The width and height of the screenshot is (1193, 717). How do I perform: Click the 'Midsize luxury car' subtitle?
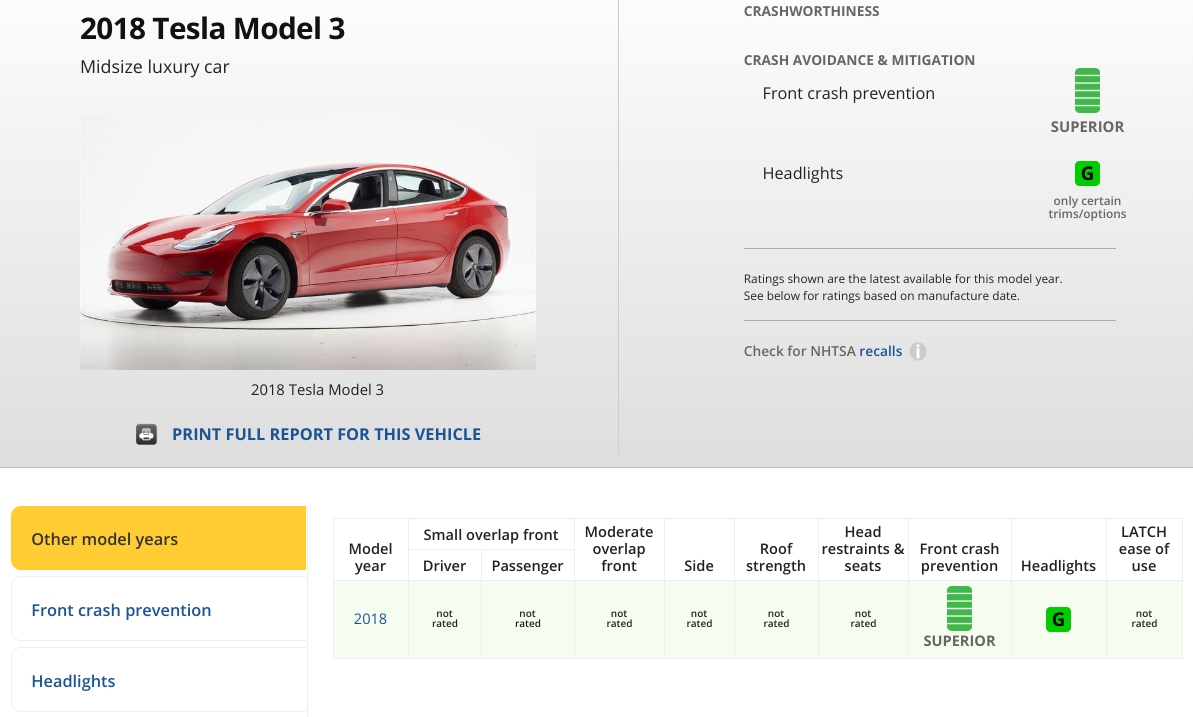click(x=154, y=67)
